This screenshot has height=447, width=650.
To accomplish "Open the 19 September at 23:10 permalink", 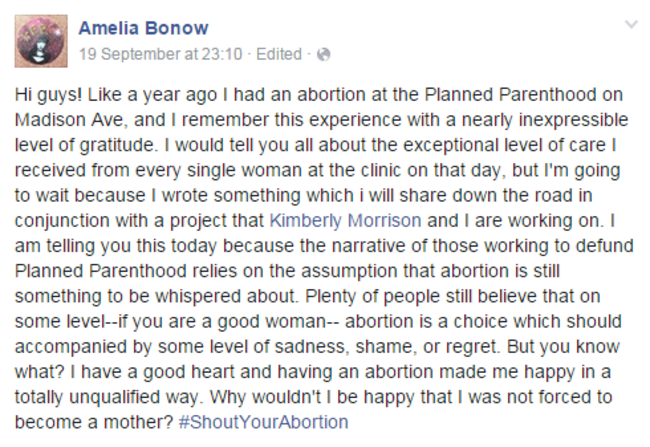I will coord(160,54).
